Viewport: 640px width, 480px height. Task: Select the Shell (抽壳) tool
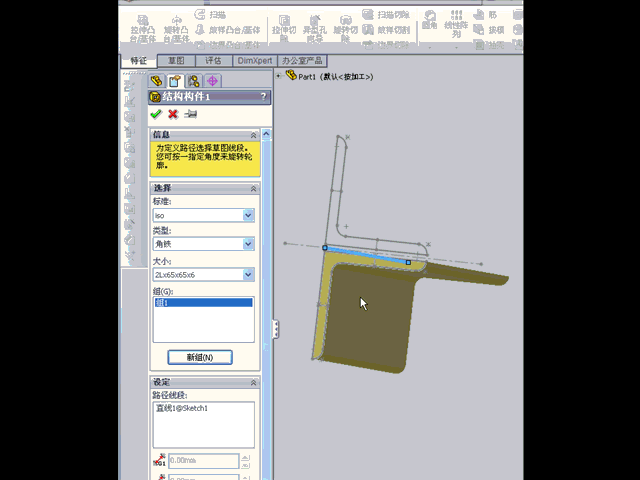tap(489, 45)
